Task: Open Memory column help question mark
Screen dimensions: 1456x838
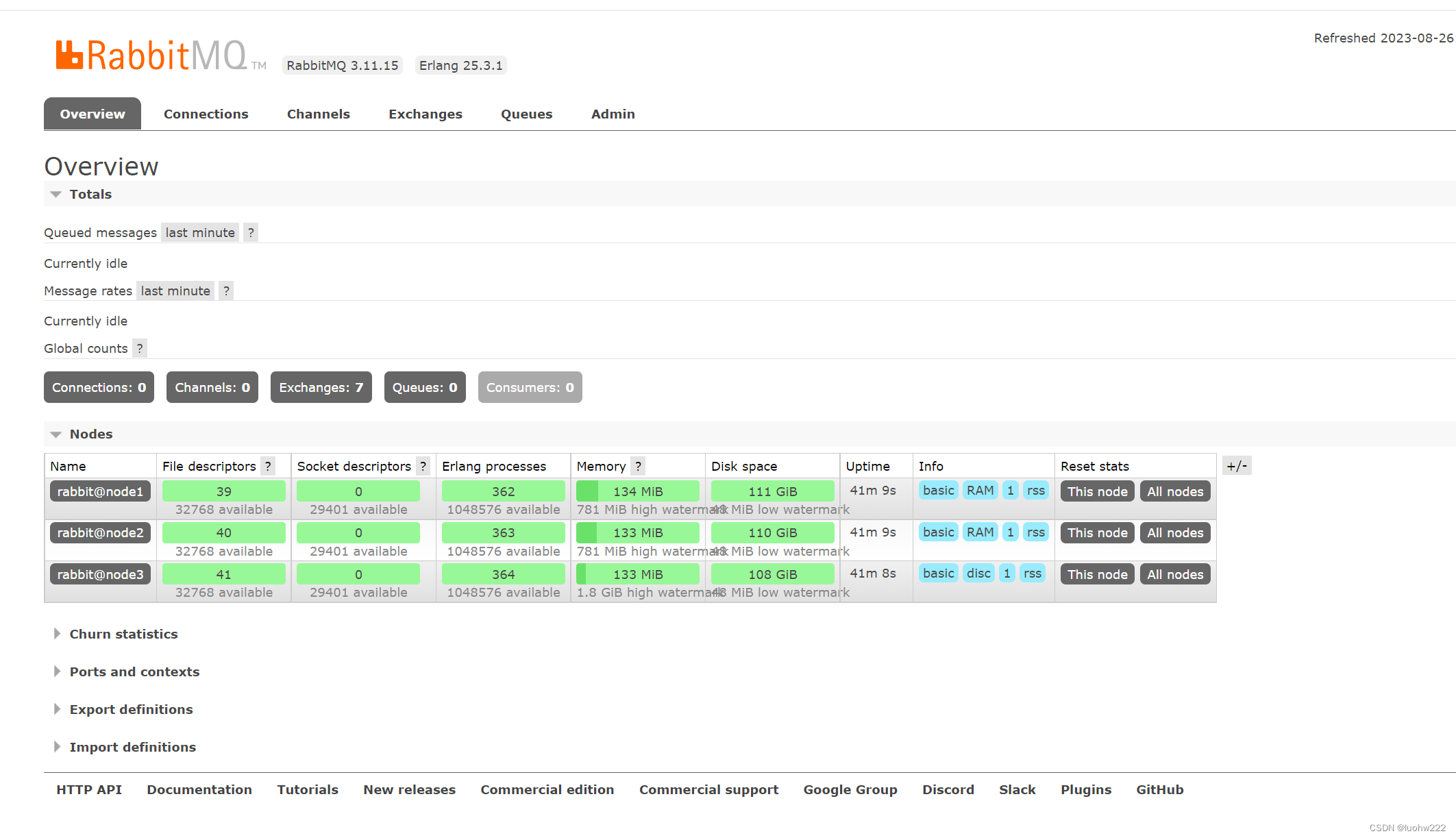Action: click(x=638, y=467)
